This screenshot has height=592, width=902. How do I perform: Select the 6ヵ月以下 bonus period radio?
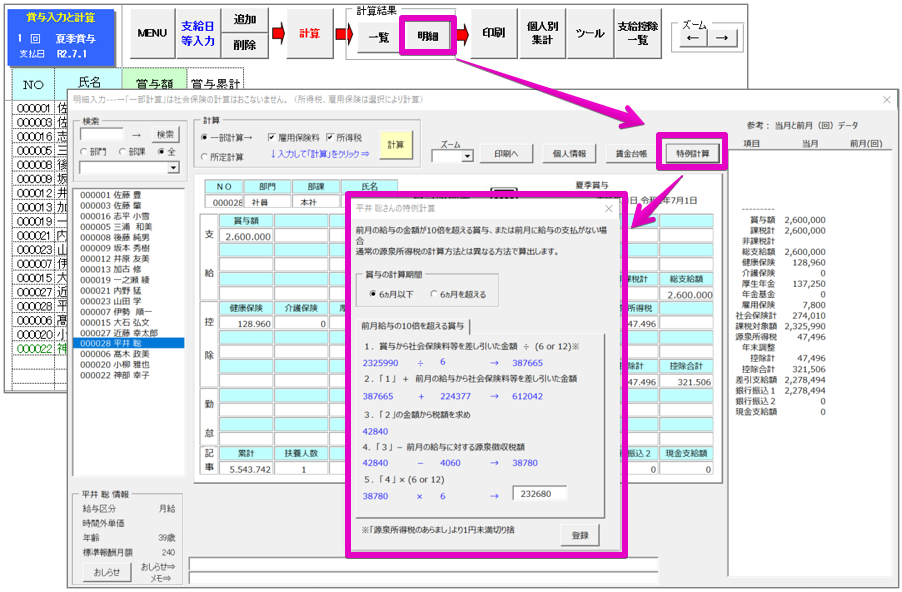(392, 294)
